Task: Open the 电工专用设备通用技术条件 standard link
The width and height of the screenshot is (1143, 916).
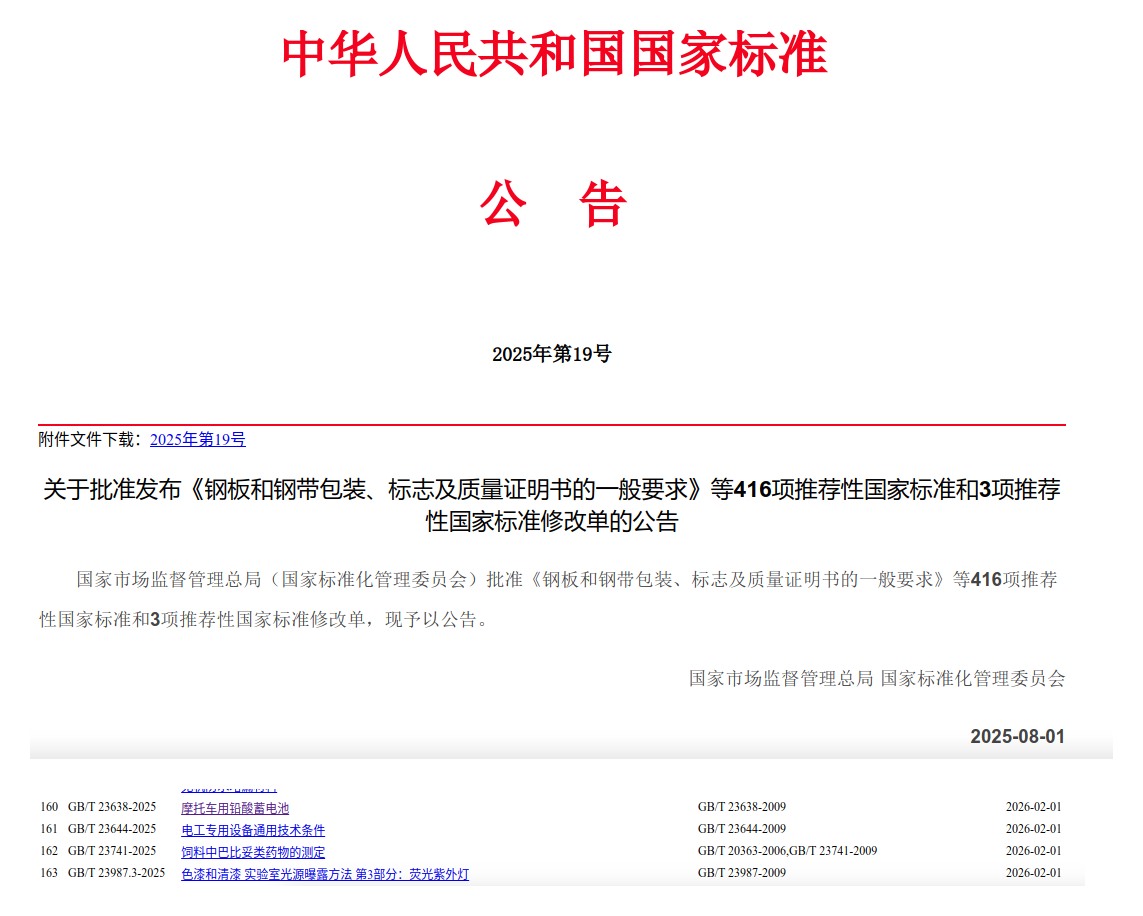Action: 252,830
